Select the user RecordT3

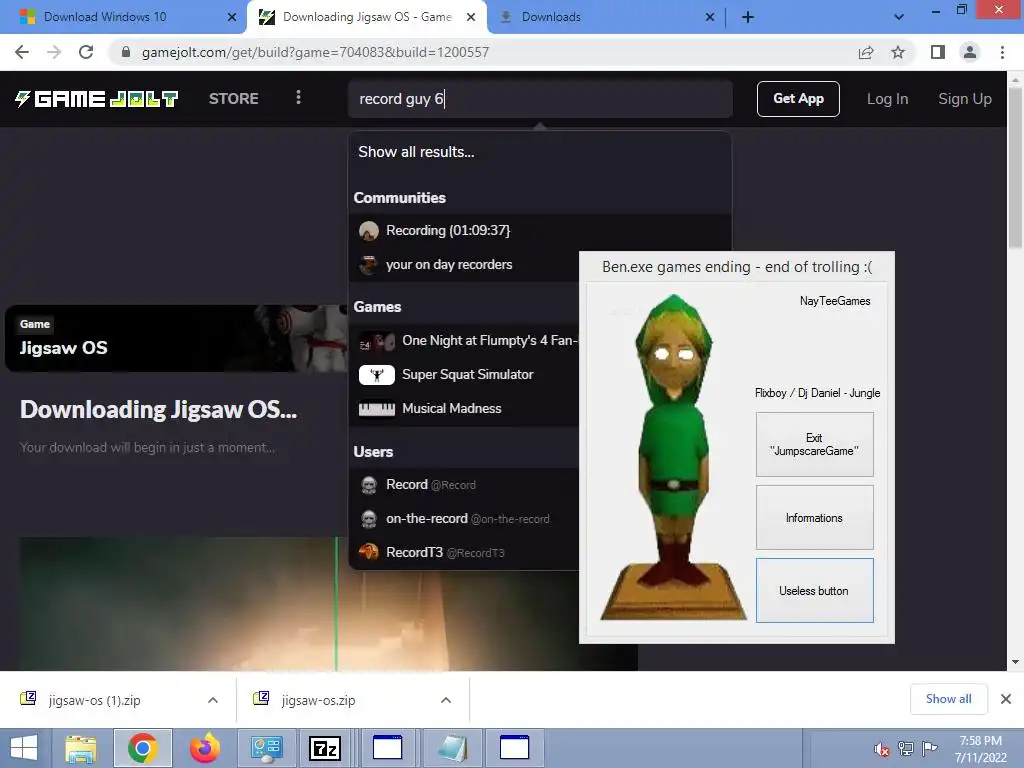[x=464, y=552]
